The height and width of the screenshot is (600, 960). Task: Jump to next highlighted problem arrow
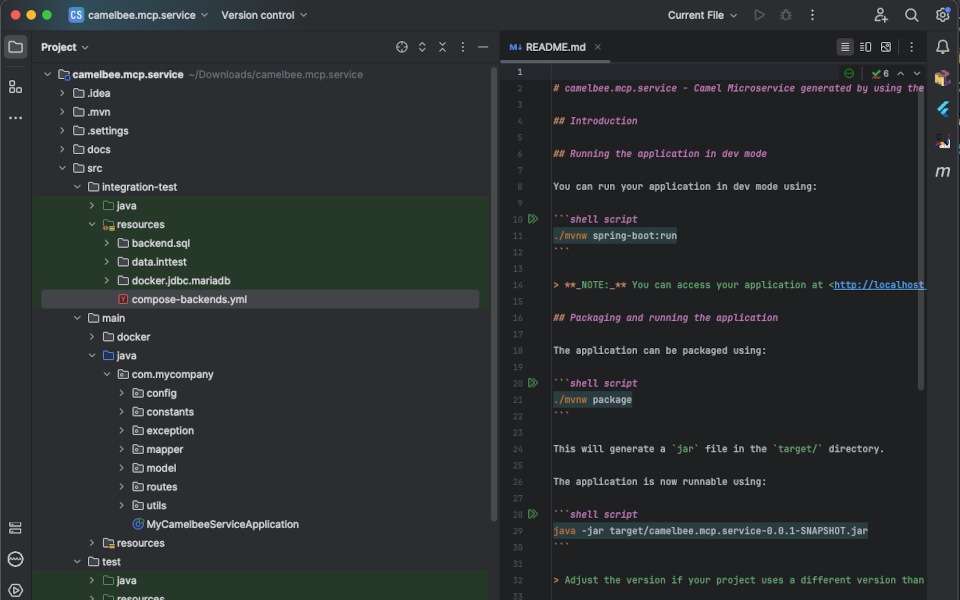[x=917, y=73]
